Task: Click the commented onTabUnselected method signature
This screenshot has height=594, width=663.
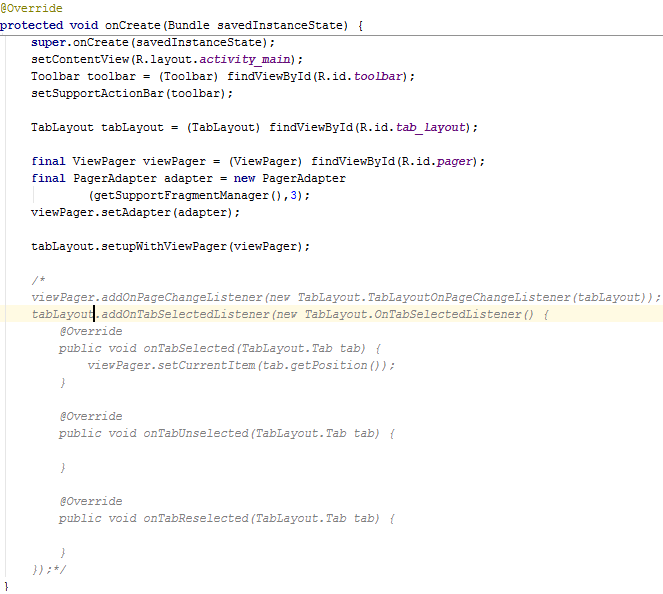Action: 227,433
